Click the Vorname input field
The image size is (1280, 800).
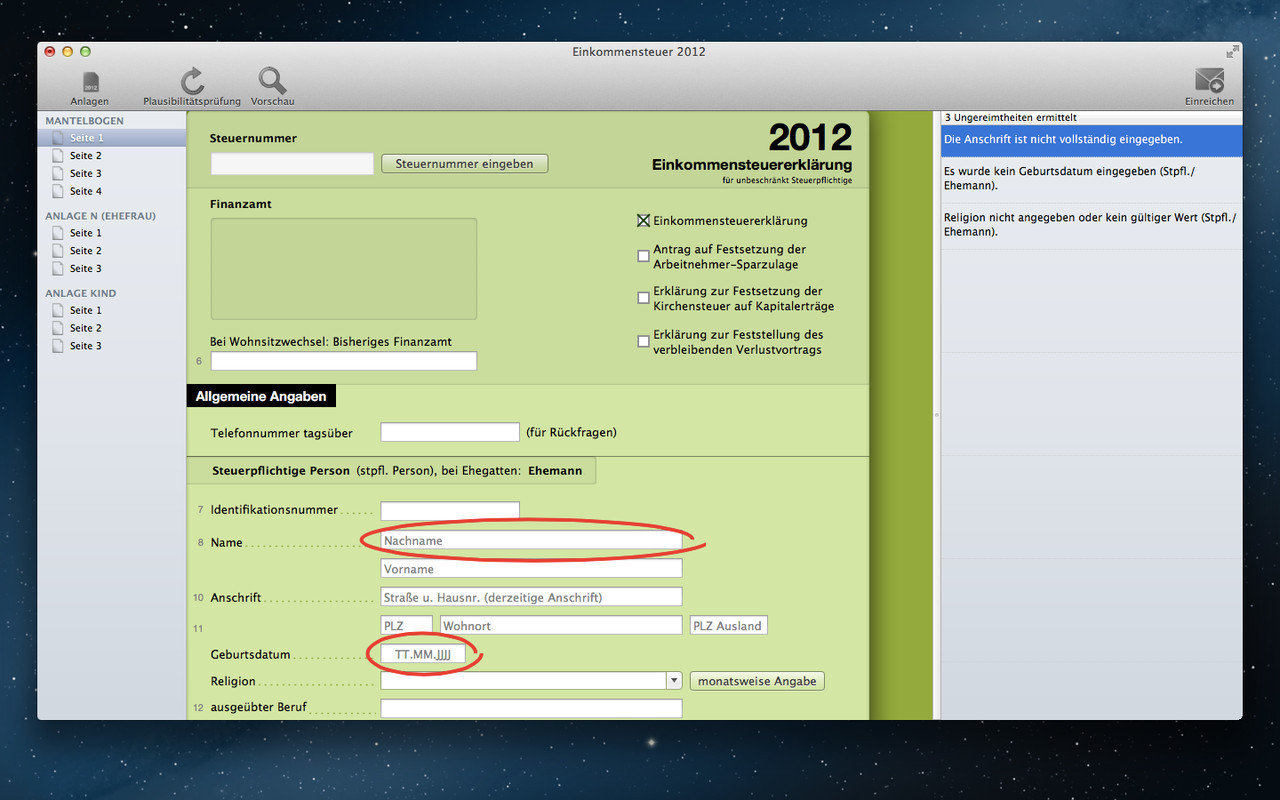coord(531,568)
